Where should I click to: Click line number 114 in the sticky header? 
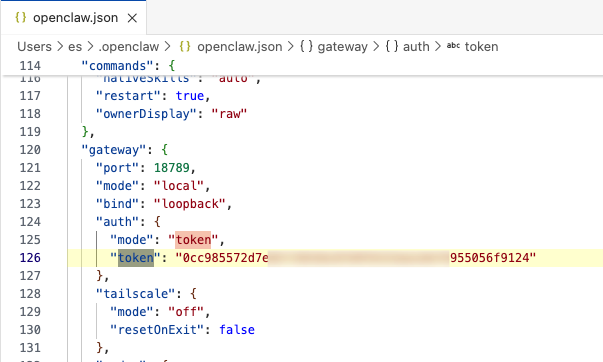(30, 66)
